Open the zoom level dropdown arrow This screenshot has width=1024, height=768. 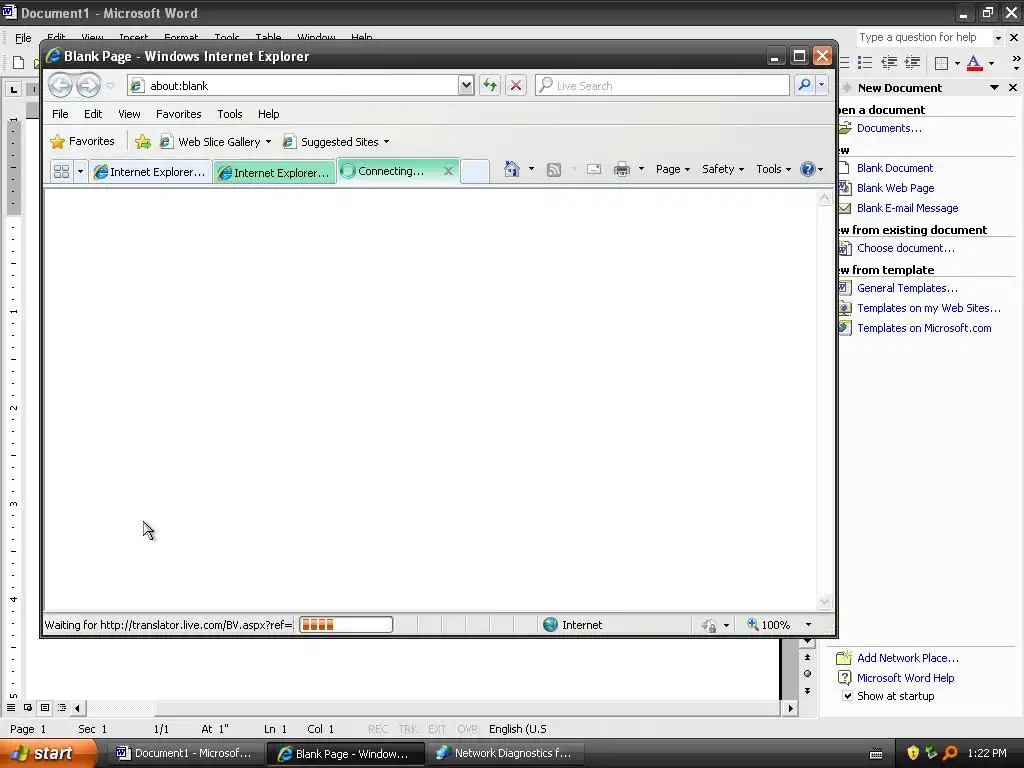click(x=808, y=625)
